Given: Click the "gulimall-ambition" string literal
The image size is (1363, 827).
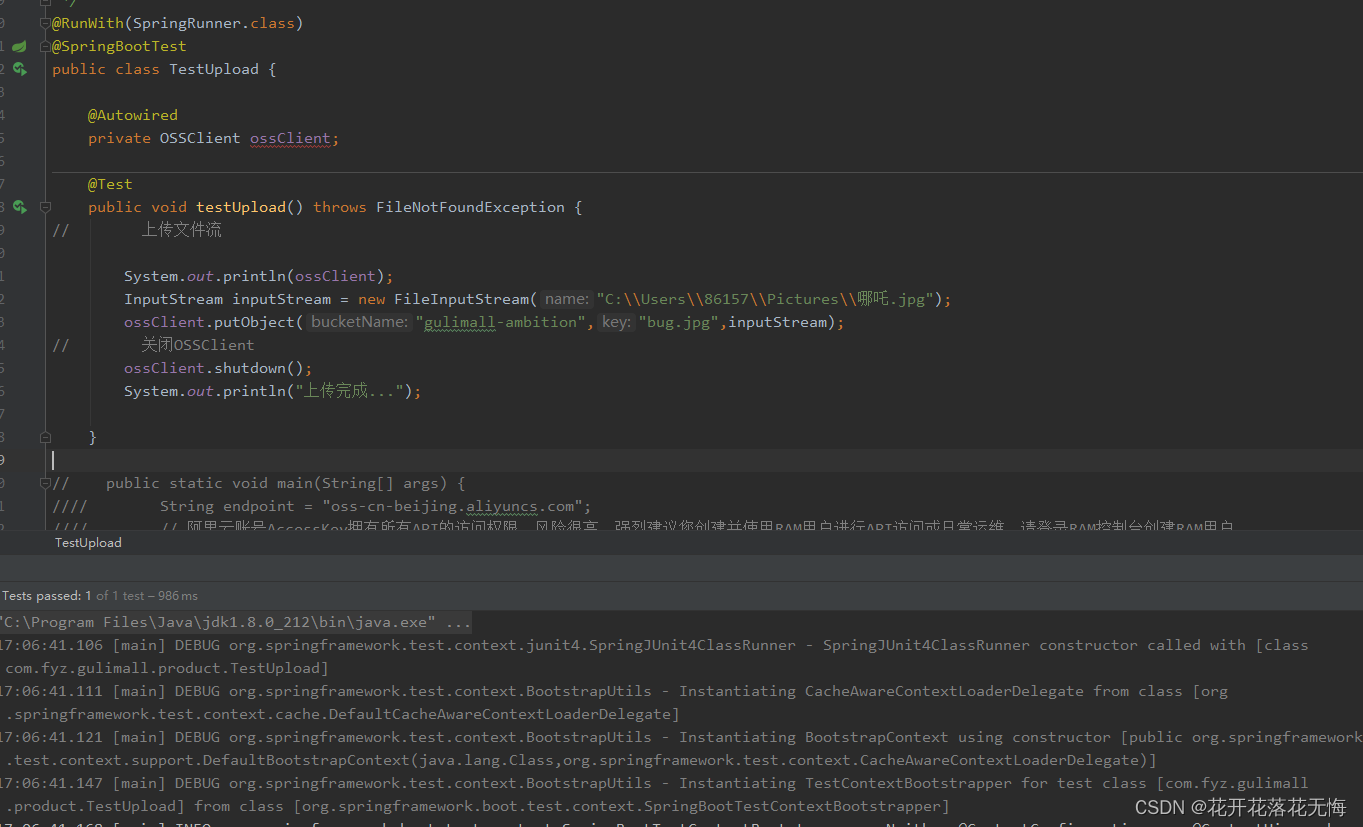Looking at the screenshot, I should click(x=501, y=322).
